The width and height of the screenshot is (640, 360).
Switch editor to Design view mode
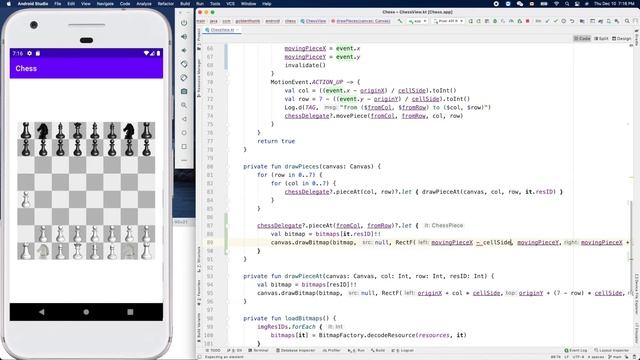coord(622,38)
